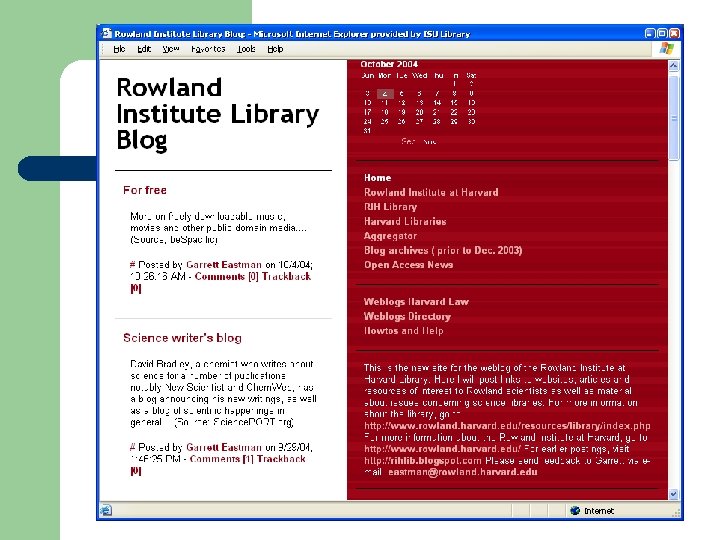Open the File menu
Screen dimensions: 720x540
(x=119, y=49)
